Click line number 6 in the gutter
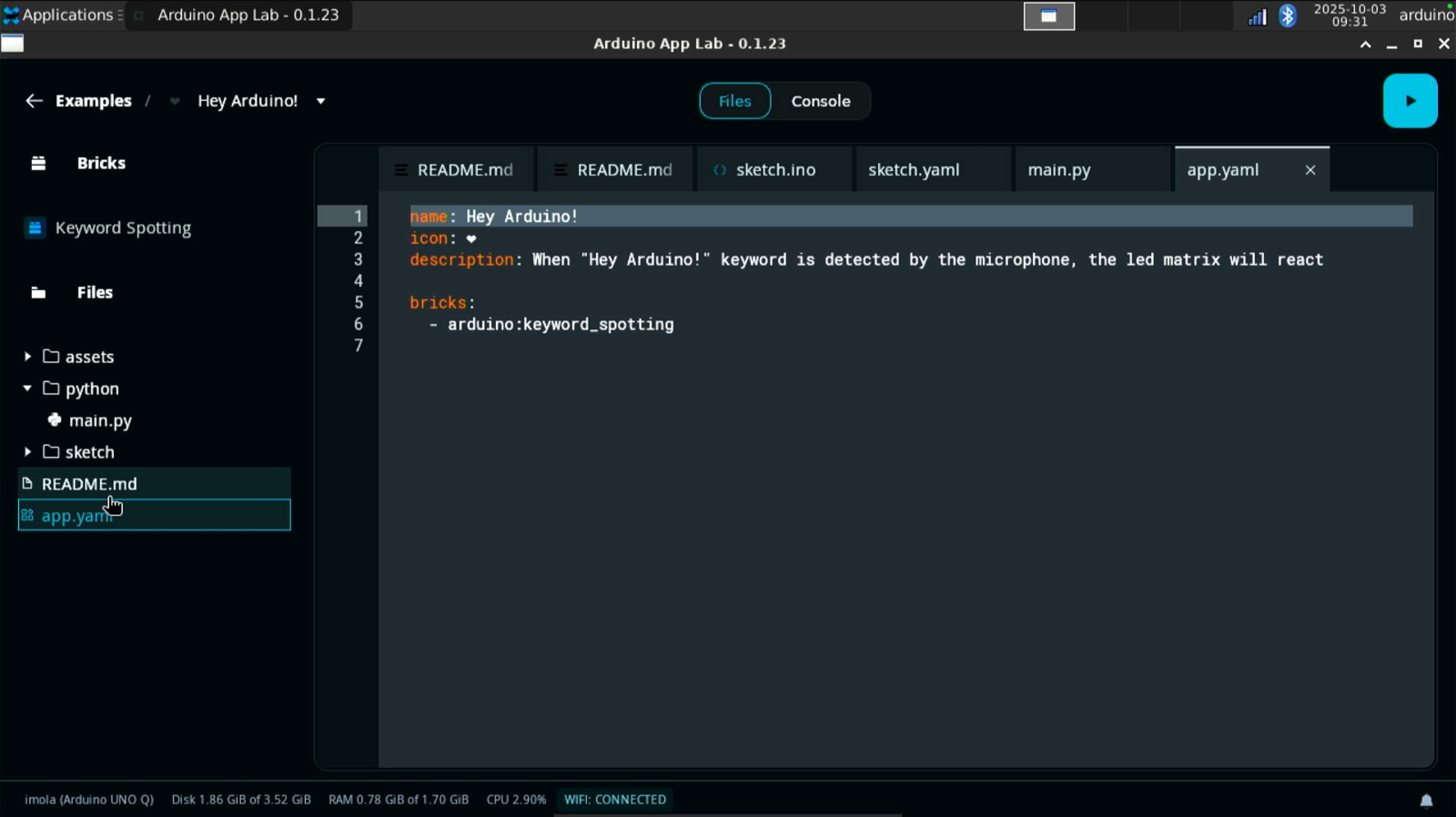 coord(359,324)
